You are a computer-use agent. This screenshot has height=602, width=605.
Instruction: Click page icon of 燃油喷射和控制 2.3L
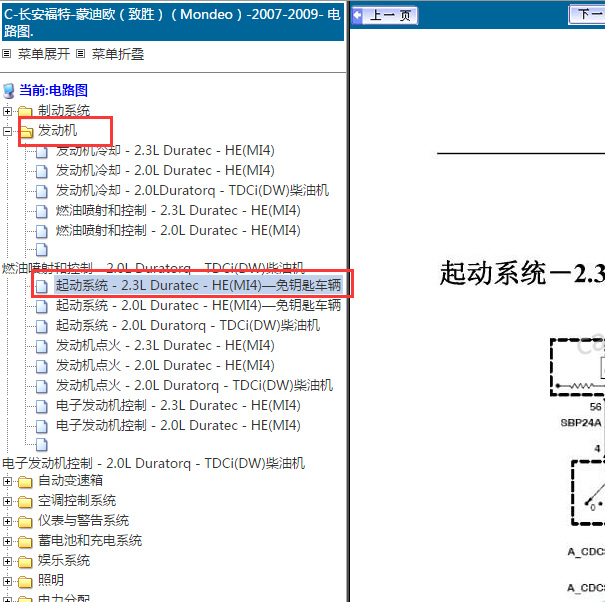tap(42, 211)
